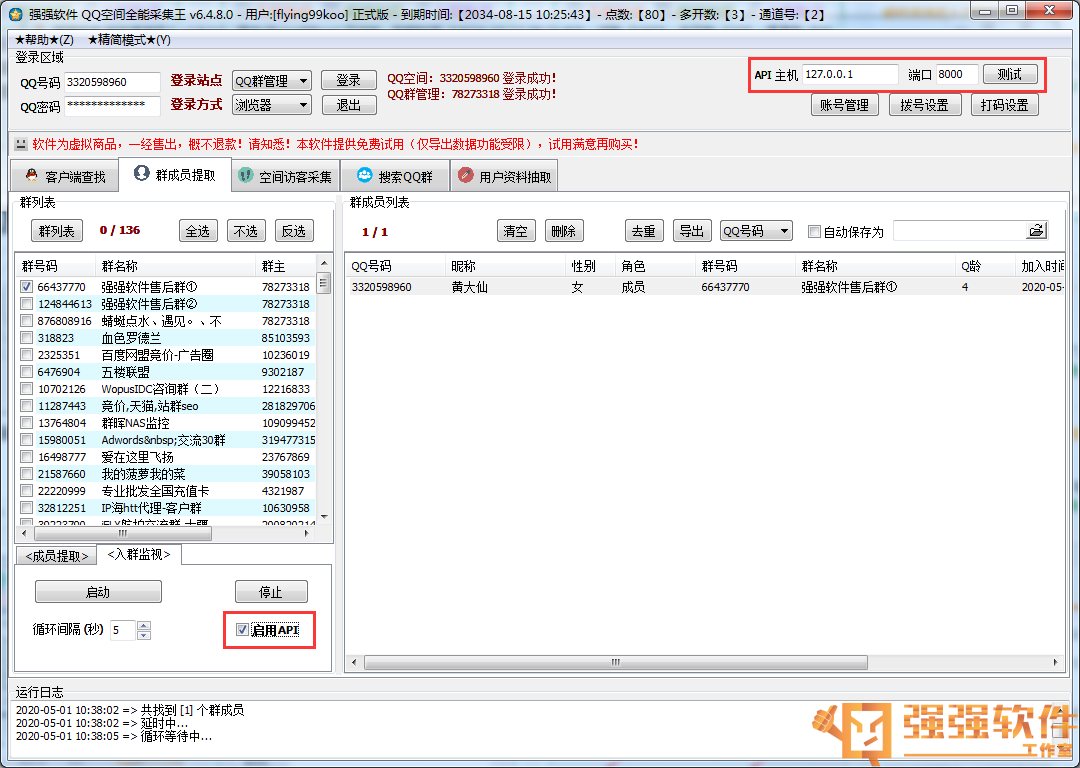1080x768 pixels.
Task: Switch to the 搜索QQ群 tab
Action: point(395,176)
